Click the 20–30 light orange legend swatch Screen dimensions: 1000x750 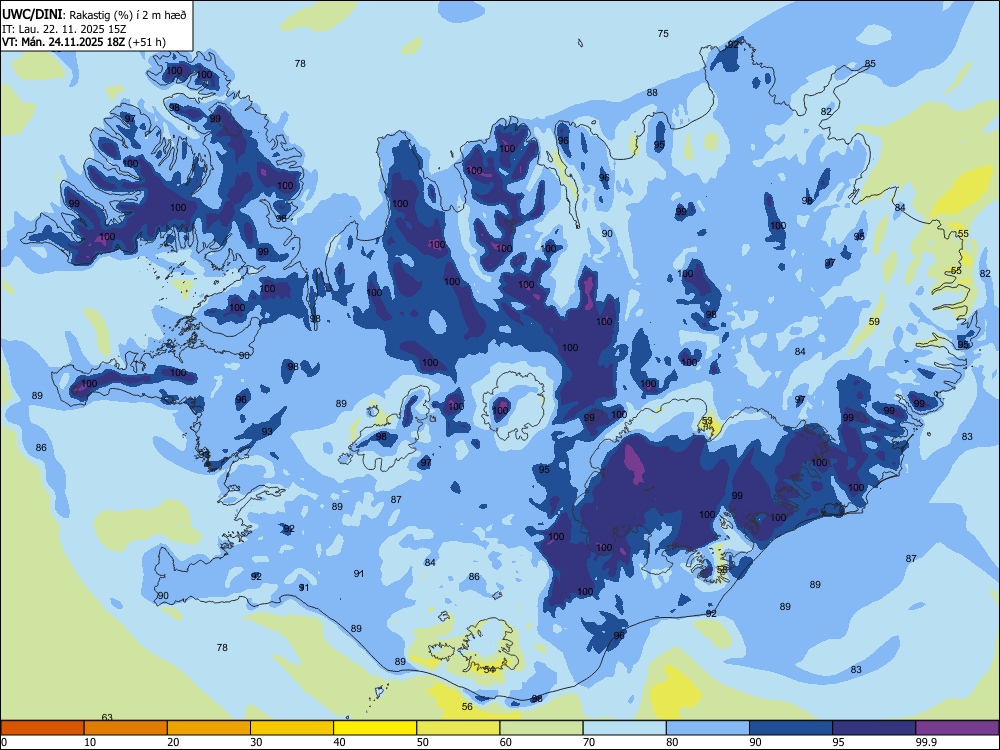coord(209,728)
